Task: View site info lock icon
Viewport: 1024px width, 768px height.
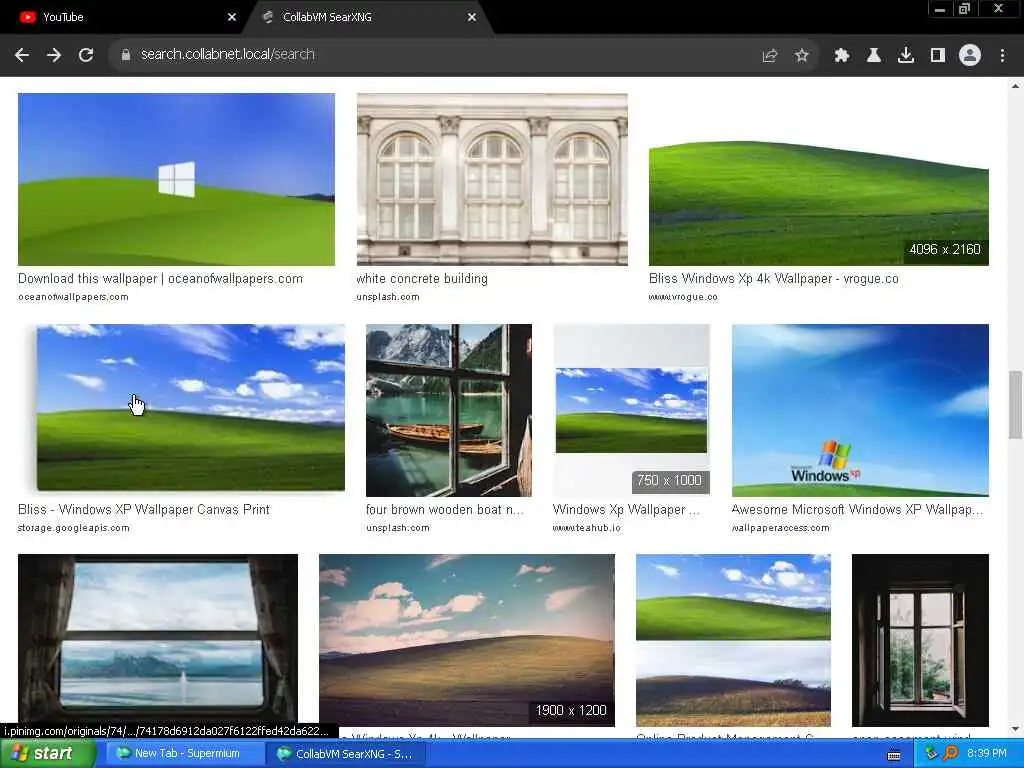Action: (126, 55)
